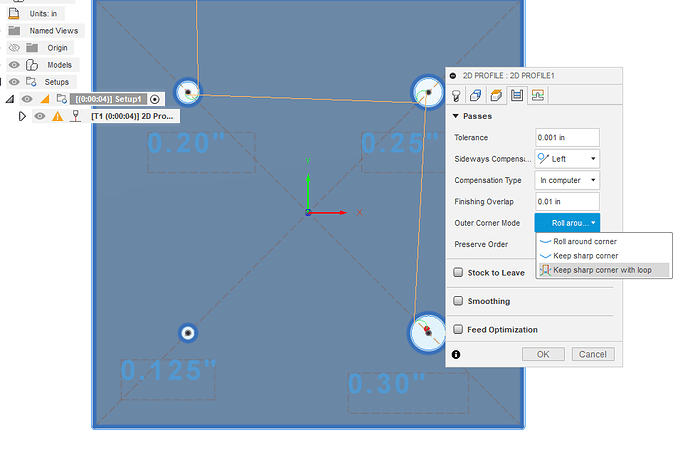Click the tool icon beside T1 operation
This screenshot has height=476, width=690.
coord(76,116)
